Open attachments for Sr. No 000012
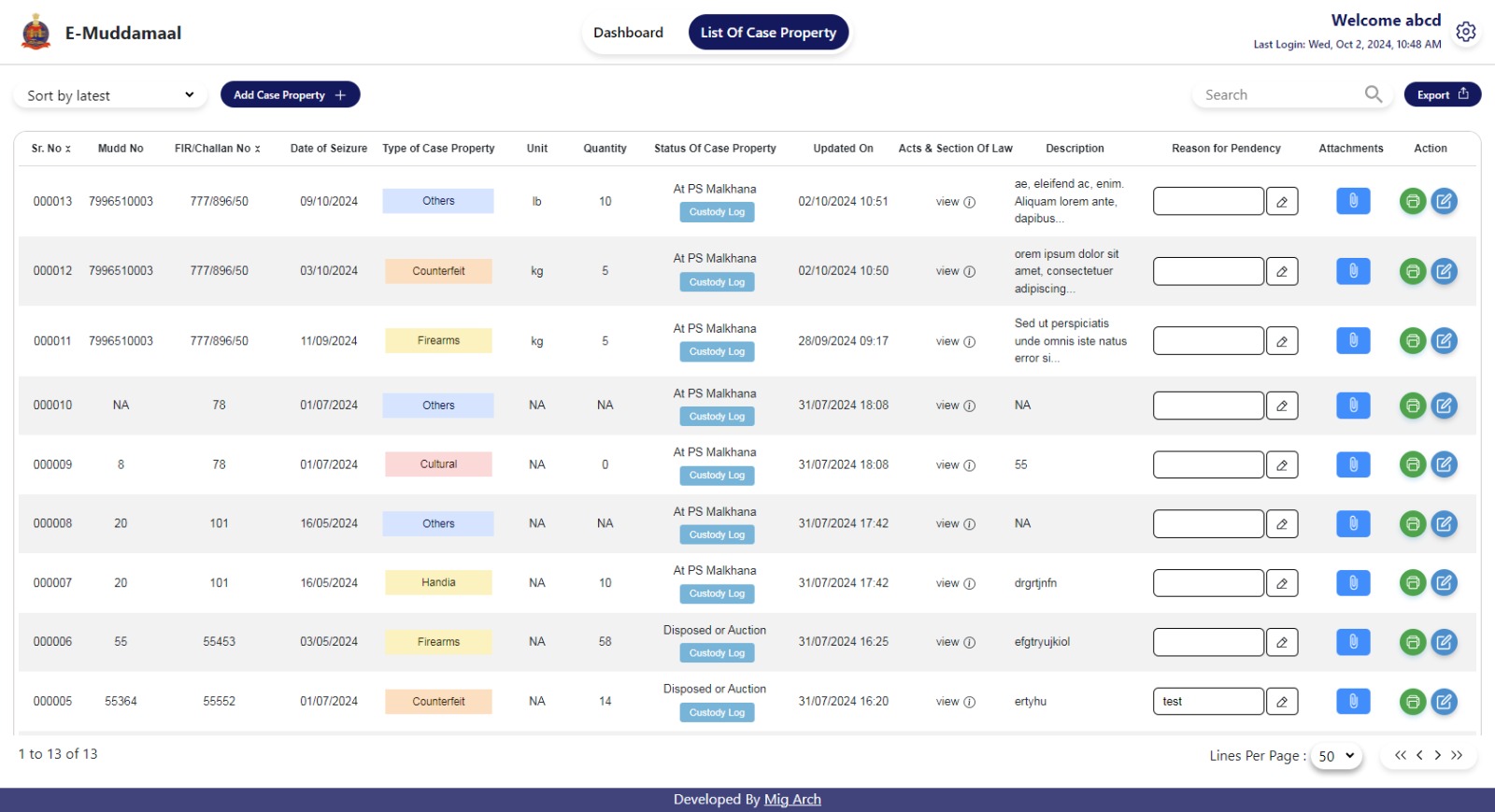 (x=1353, y=271)
